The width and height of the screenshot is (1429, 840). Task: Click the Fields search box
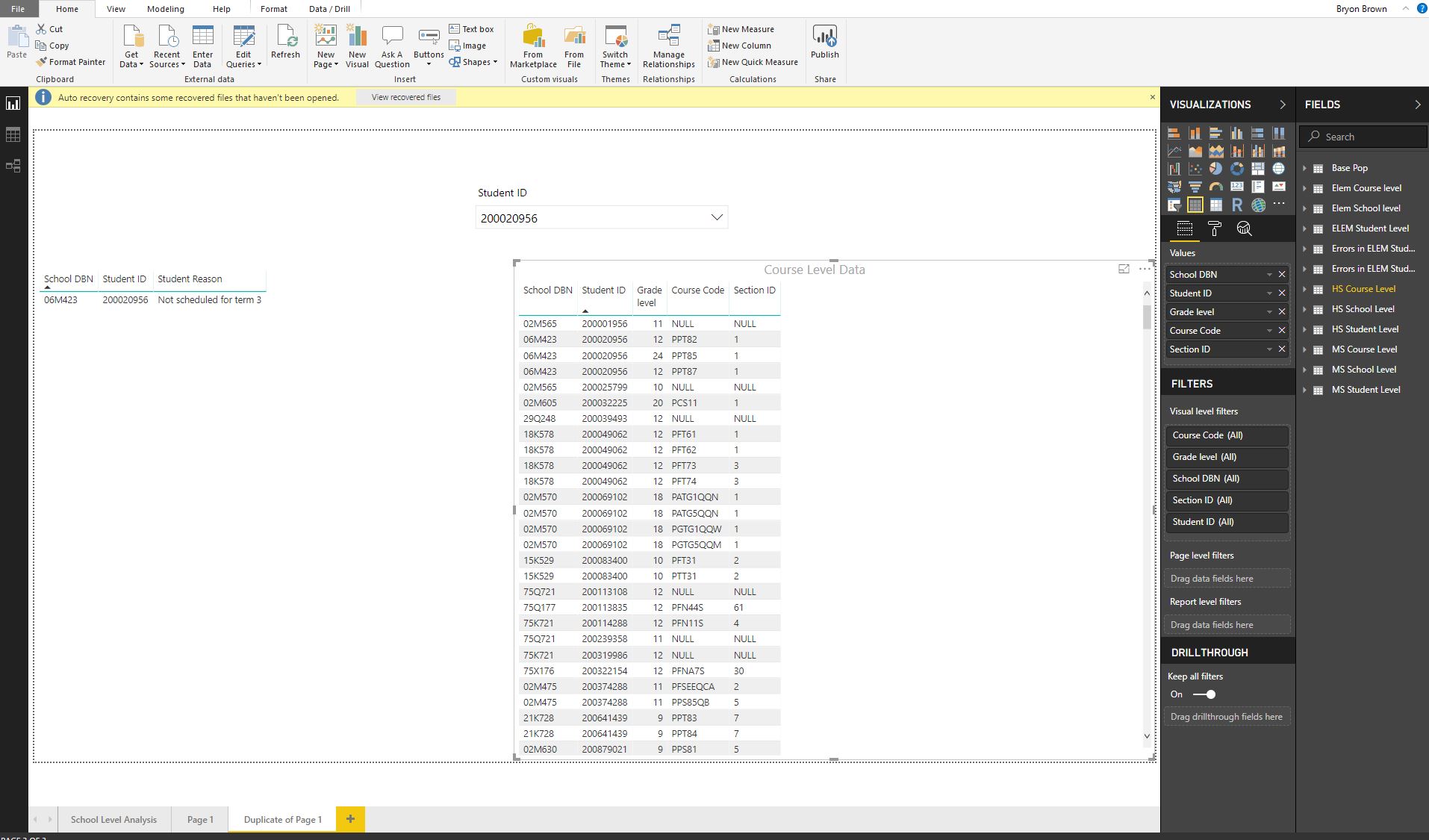click(x=1363, y=137)
